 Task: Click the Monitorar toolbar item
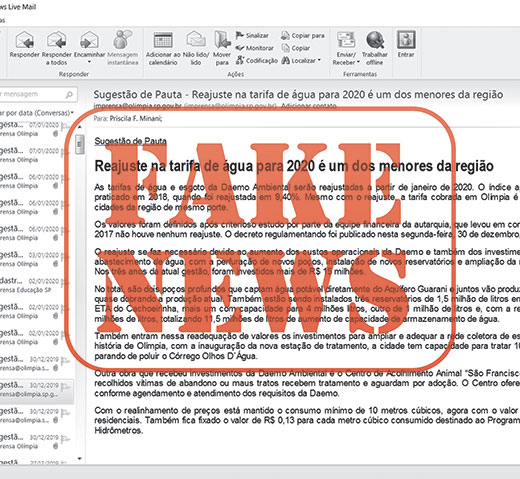(254, 48)
